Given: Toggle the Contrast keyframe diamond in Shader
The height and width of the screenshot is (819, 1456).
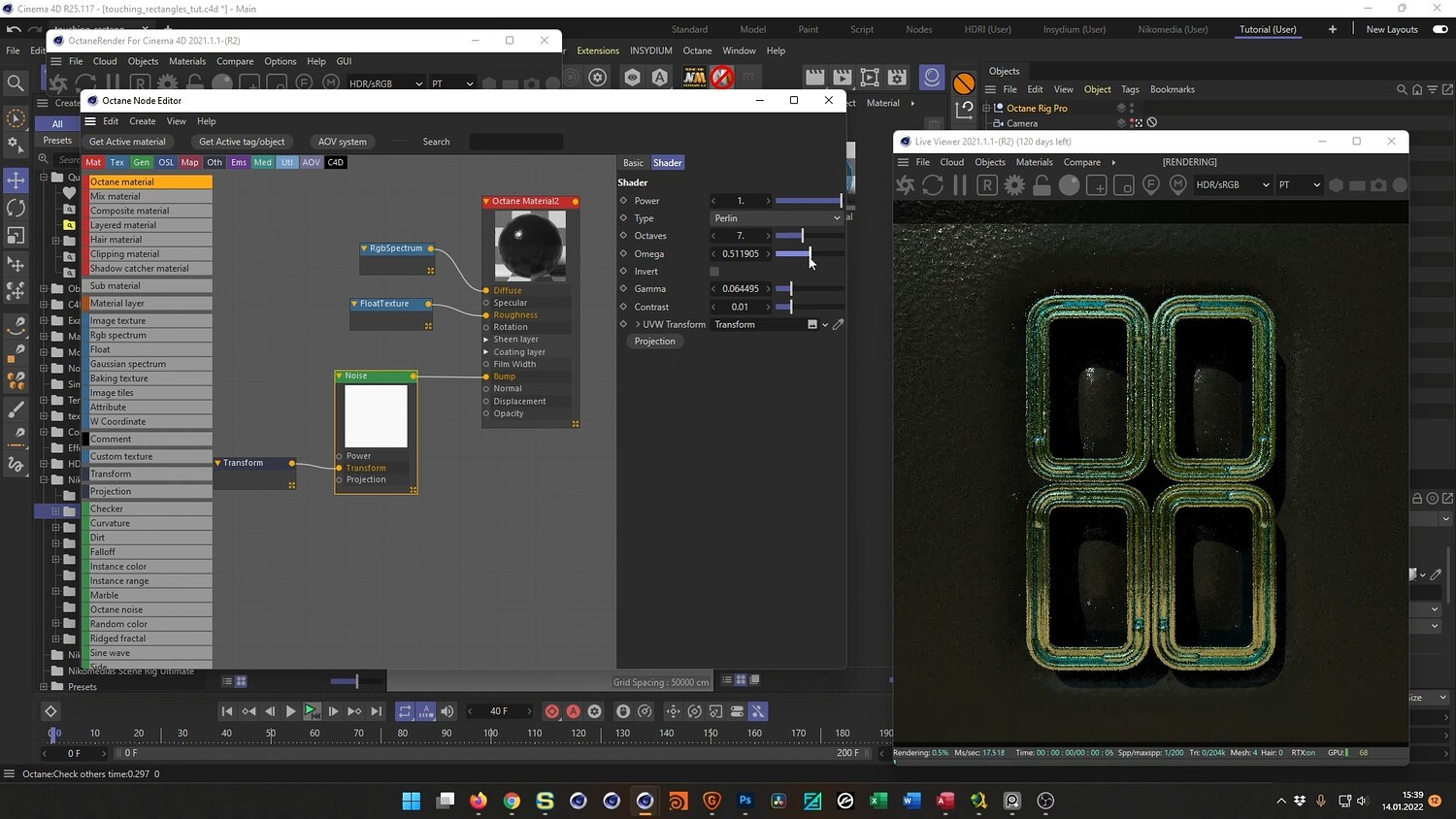Looking at the screenshot, I should pyautogui.click(x=624, y=307).
